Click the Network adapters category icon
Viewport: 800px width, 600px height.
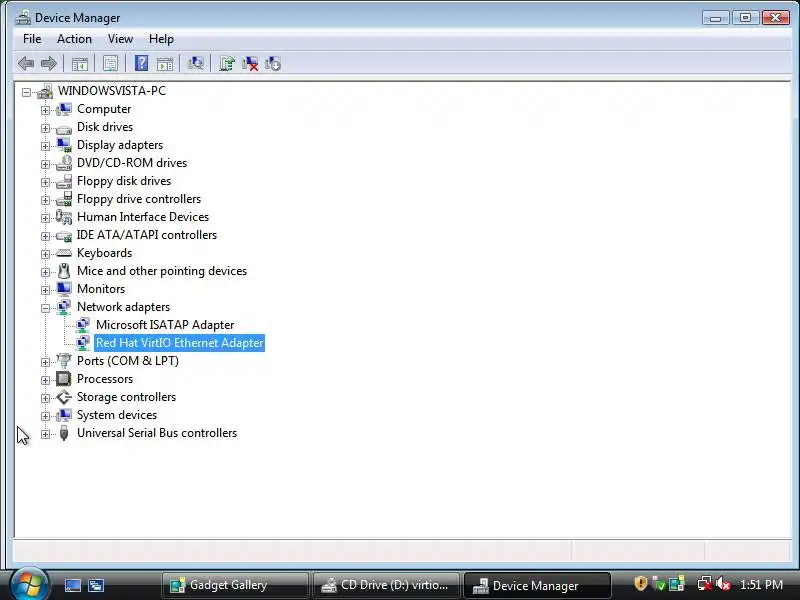pyautogui.click(x=64, y=307)
